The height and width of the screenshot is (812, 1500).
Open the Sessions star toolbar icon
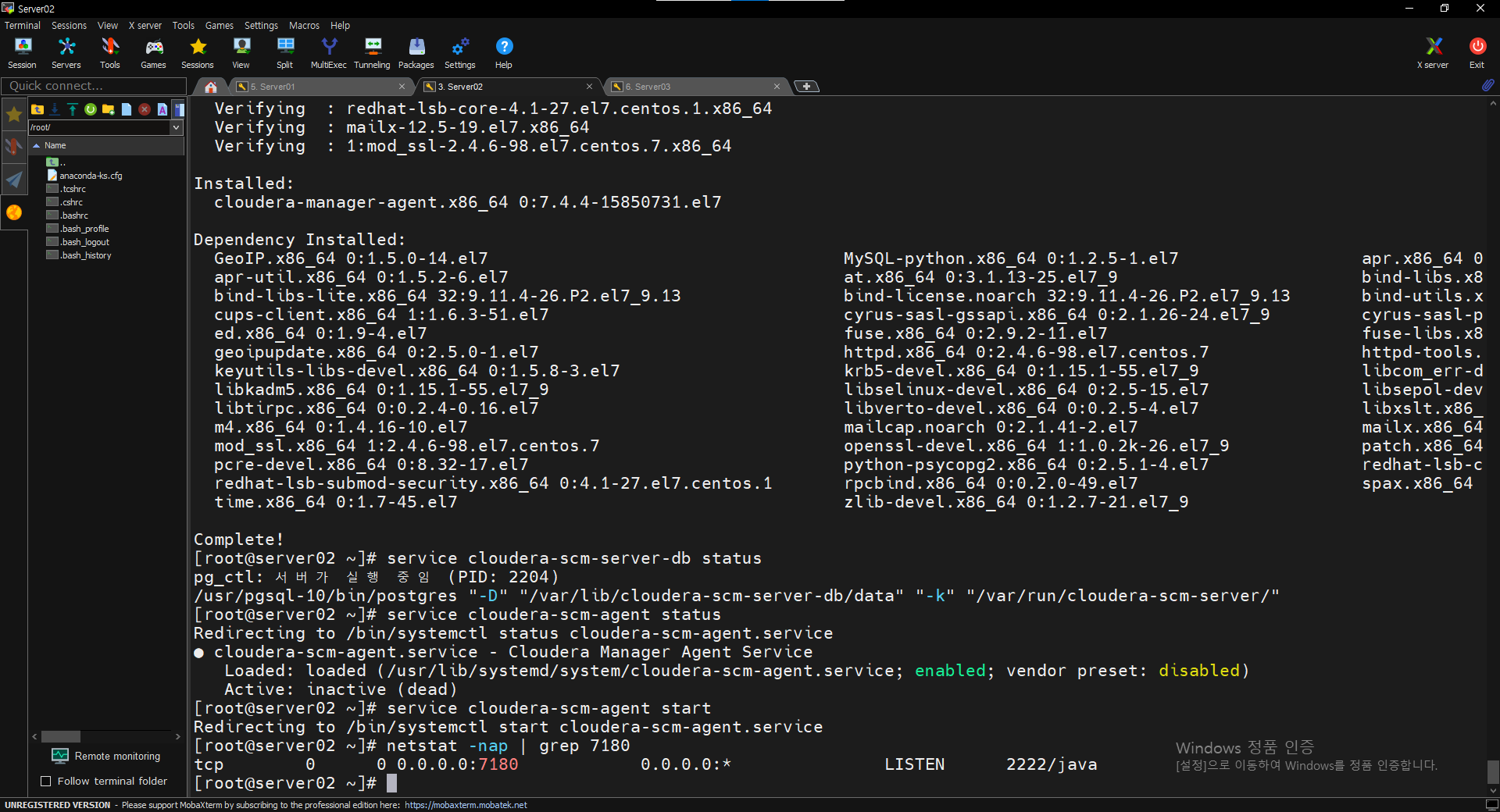point(198,53)
